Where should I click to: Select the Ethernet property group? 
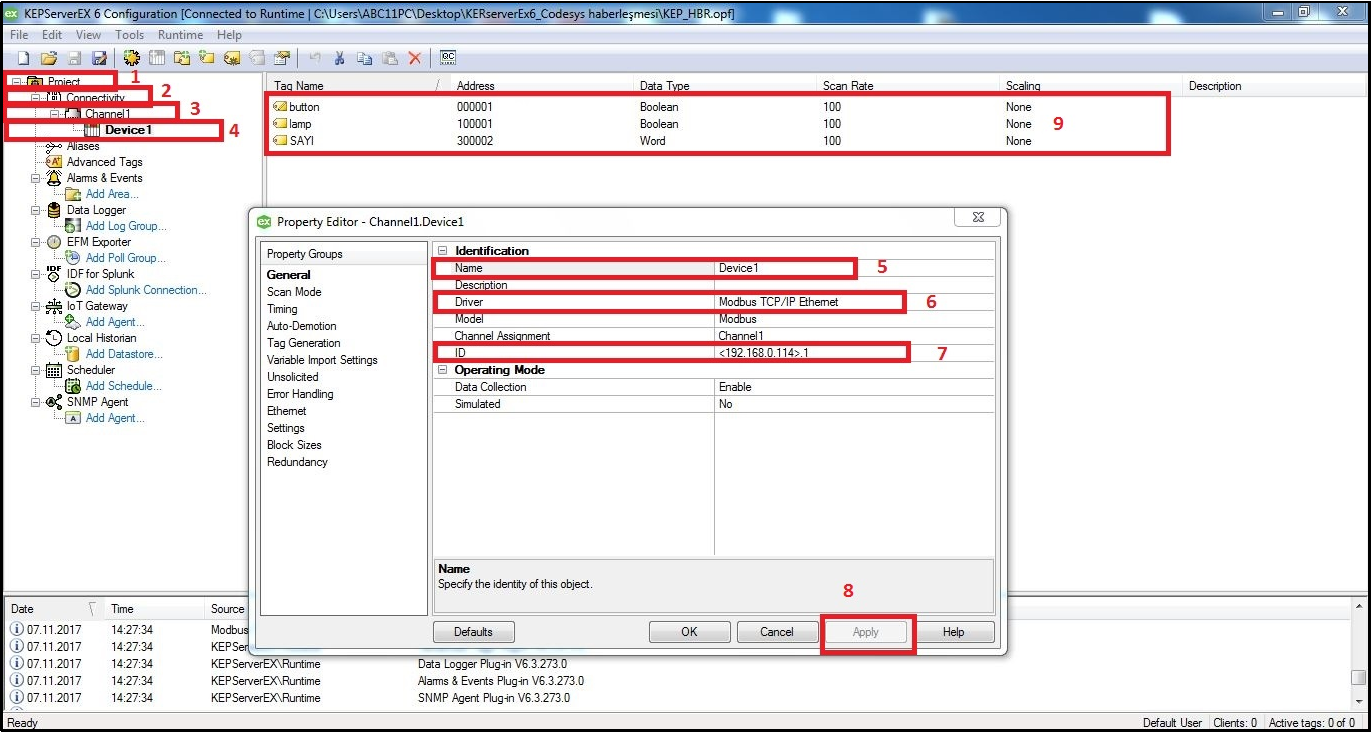pos(287,411)
